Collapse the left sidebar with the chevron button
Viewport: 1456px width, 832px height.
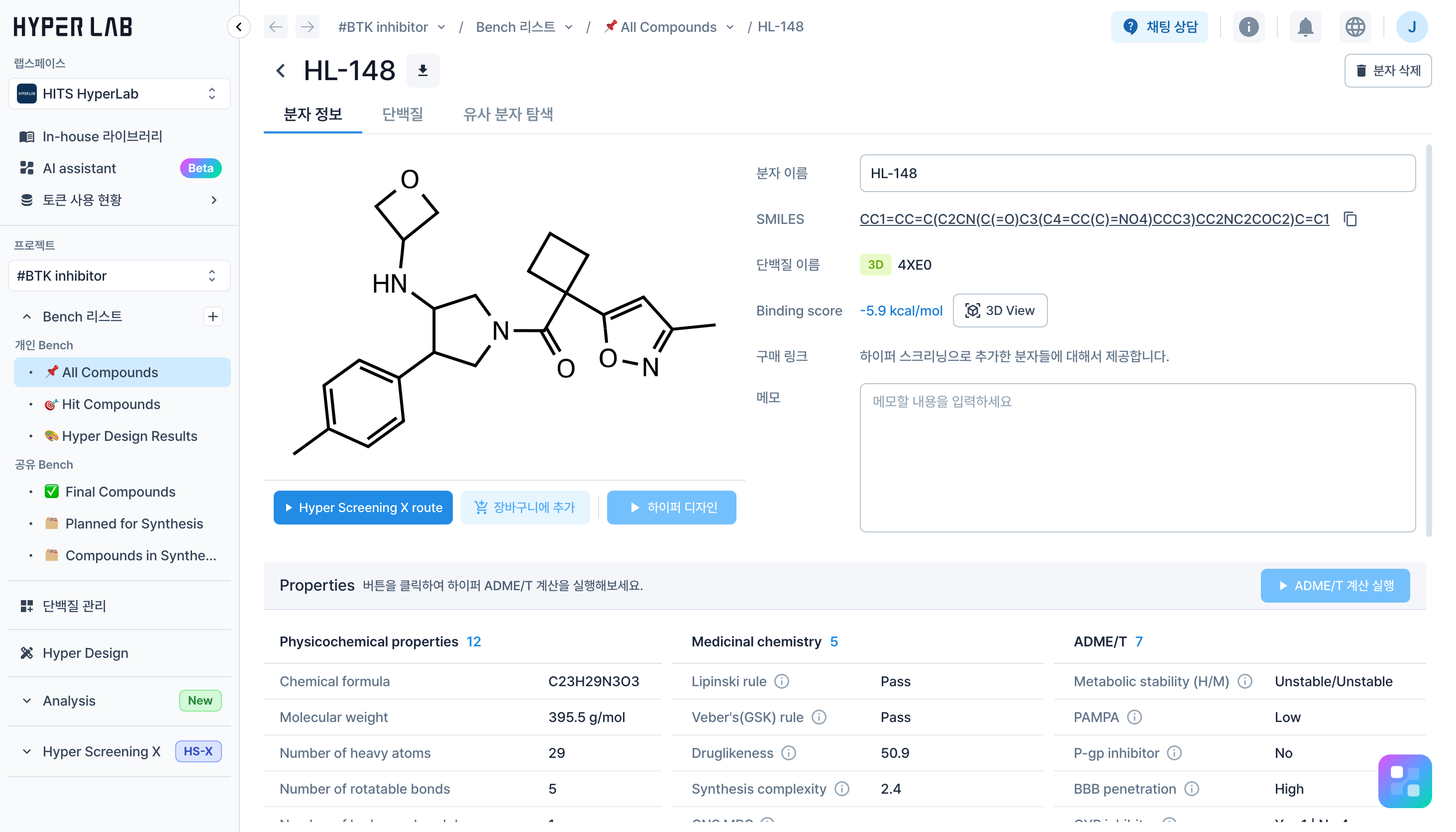(x=239, y=26)
